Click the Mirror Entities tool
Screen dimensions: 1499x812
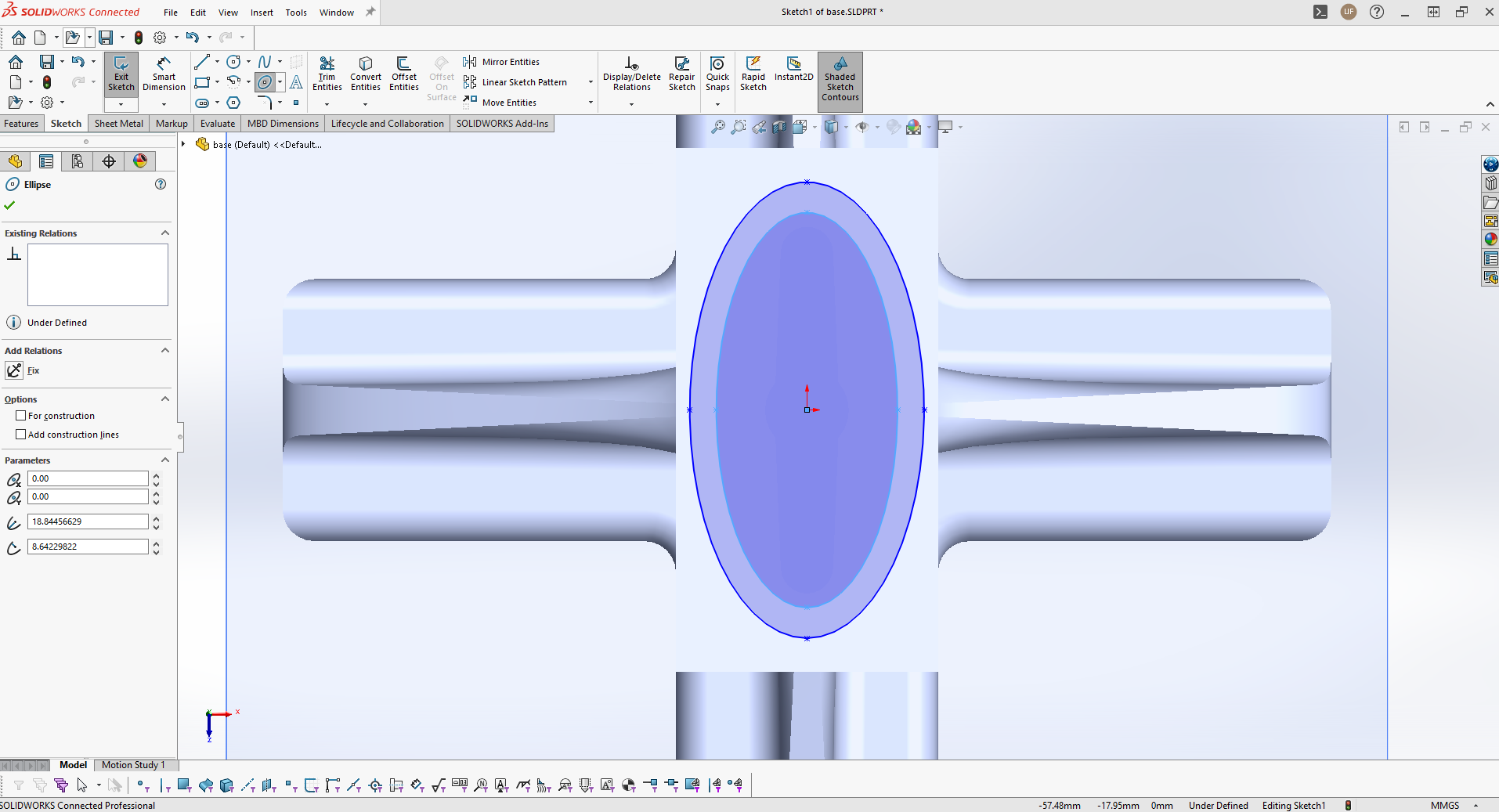click(x=502, y=62)
